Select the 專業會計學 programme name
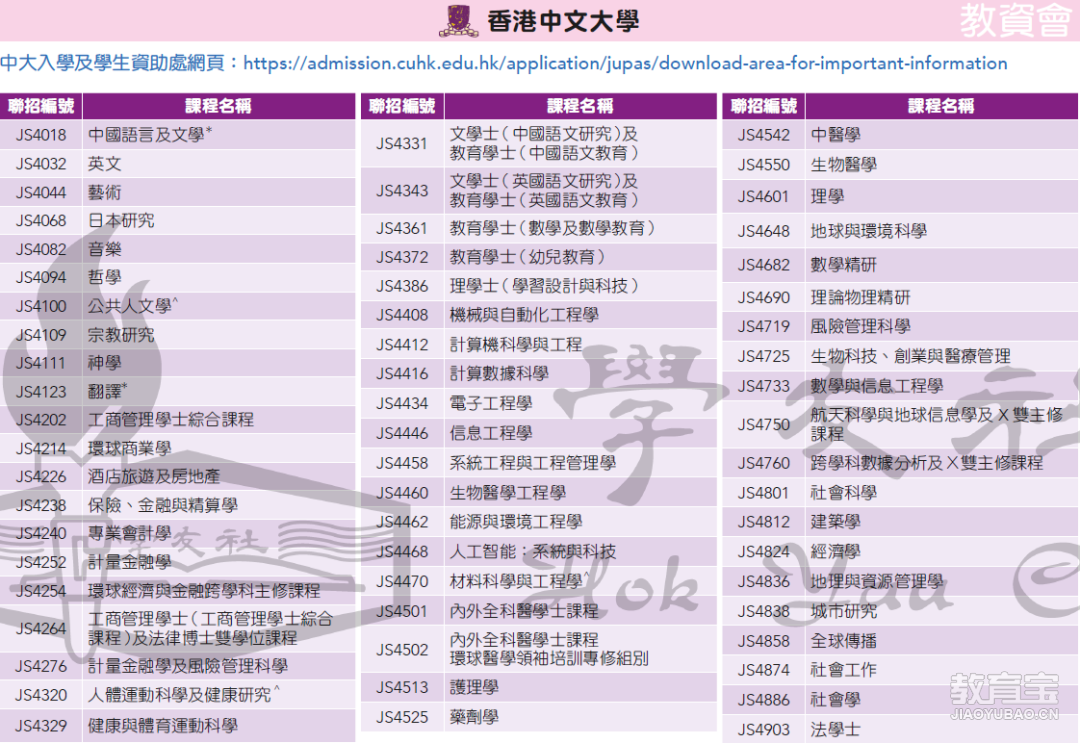Screen dimensions: 1080x743 point(129,534)
